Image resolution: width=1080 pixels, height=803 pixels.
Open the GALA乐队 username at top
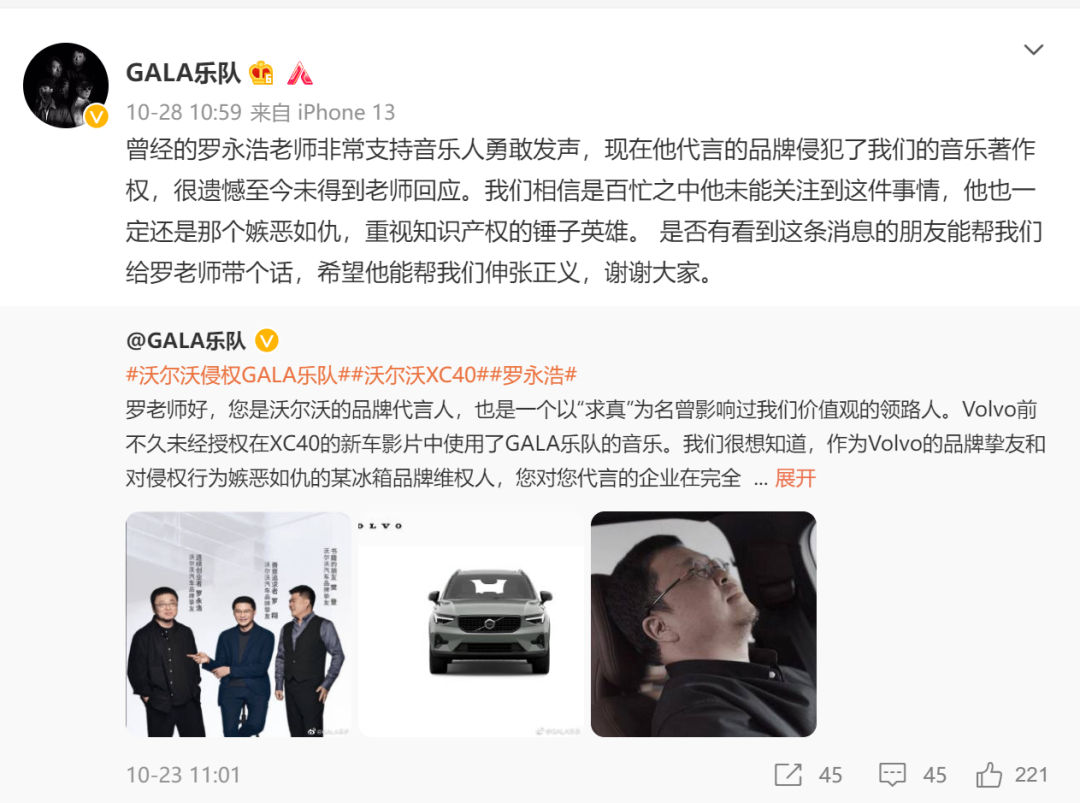[183, 73]
